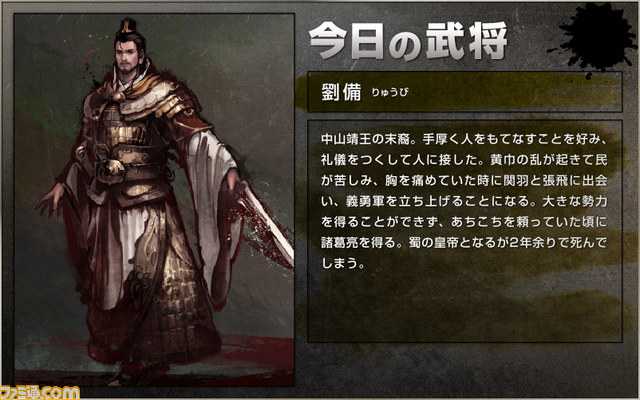Click the golden topknot hair ornament
Screen dimensions: 640x400
pyautogui.click(x=129, y=26)
